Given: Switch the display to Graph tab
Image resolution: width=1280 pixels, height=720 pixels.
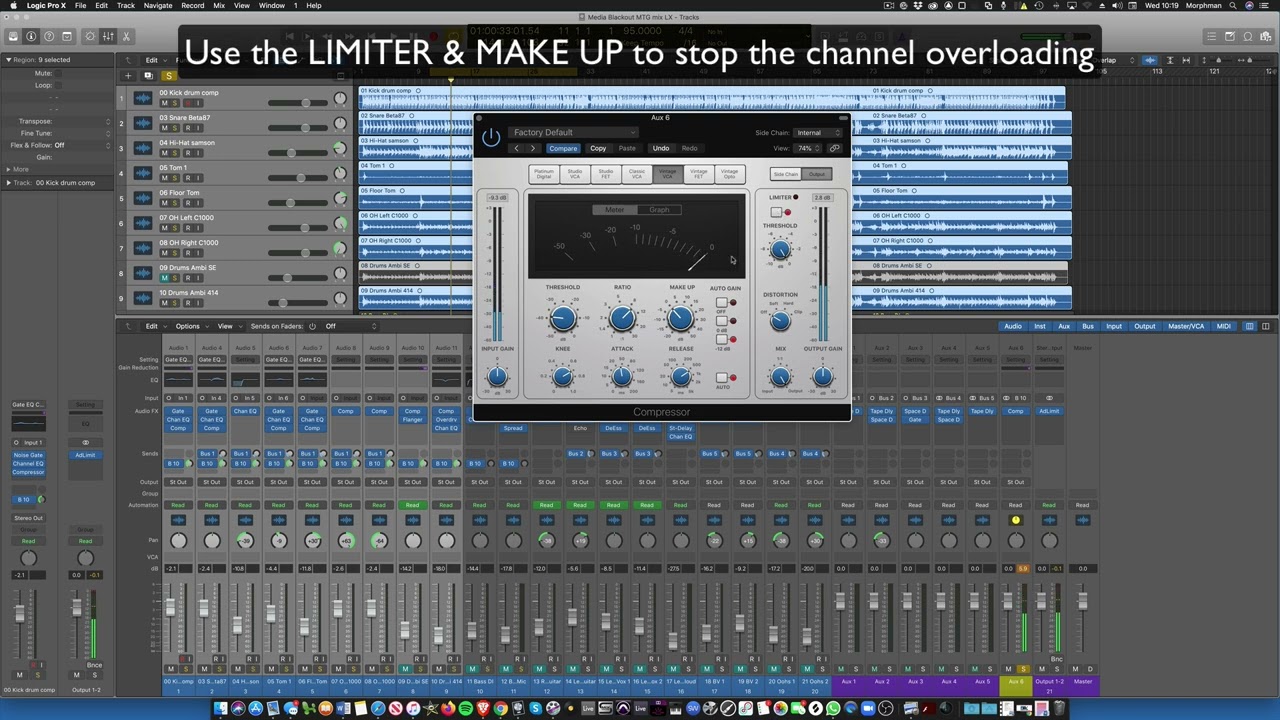Looking at the screenshot, I should point(659,210).
